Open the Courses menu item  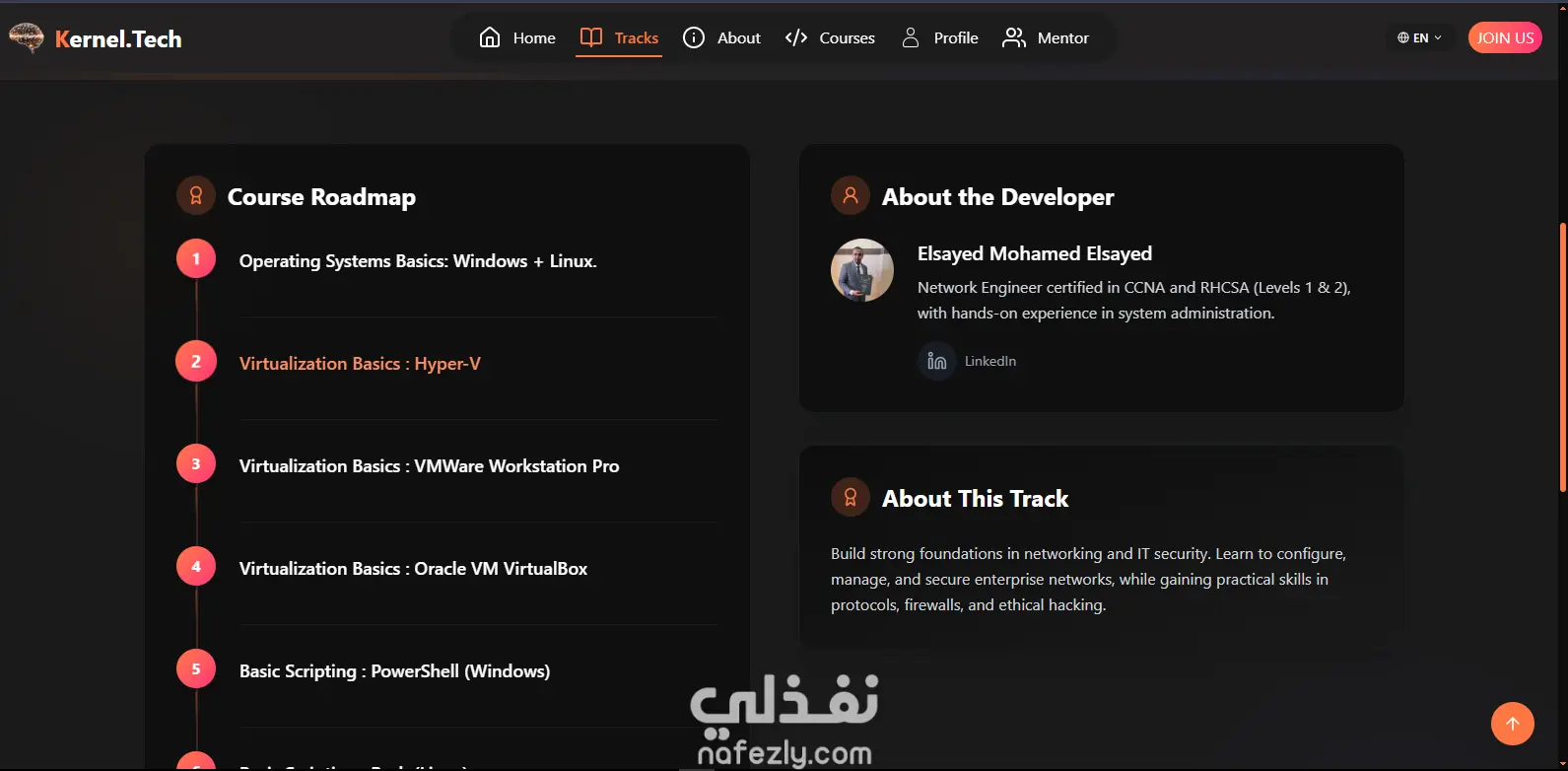(830, 37)
